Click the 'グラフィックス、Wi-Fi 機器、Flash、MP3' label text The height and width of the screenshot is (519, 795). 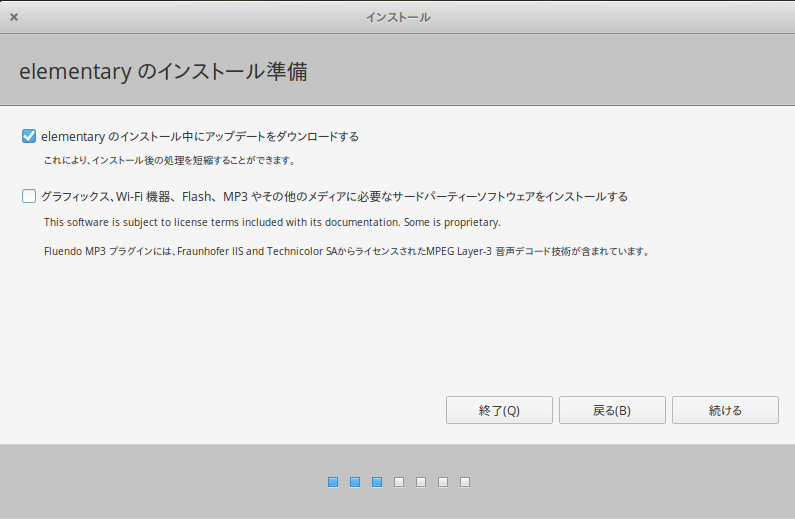(334, 196)
